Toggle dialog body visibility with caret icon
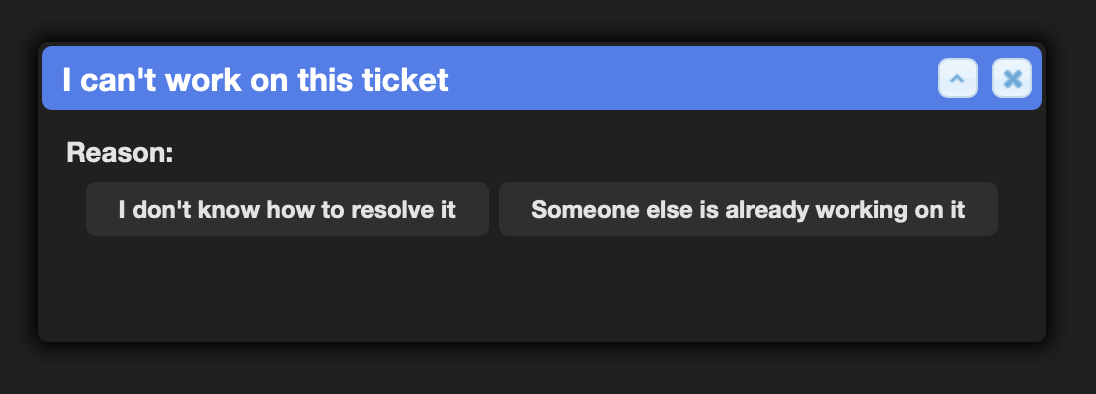 [x=958, y=78]
